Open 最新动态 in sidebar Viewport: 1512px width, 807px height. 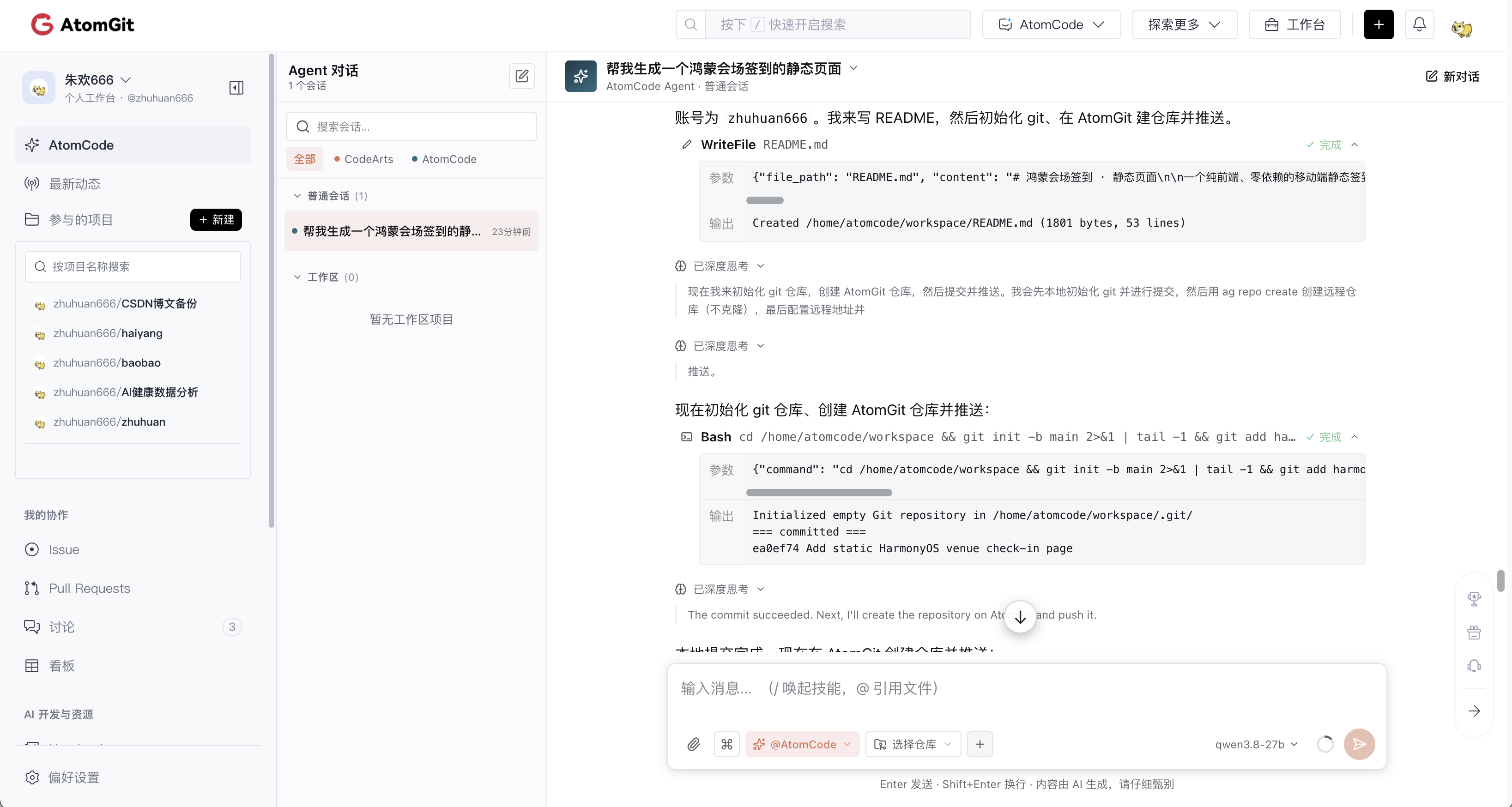(x=133, y=184)
